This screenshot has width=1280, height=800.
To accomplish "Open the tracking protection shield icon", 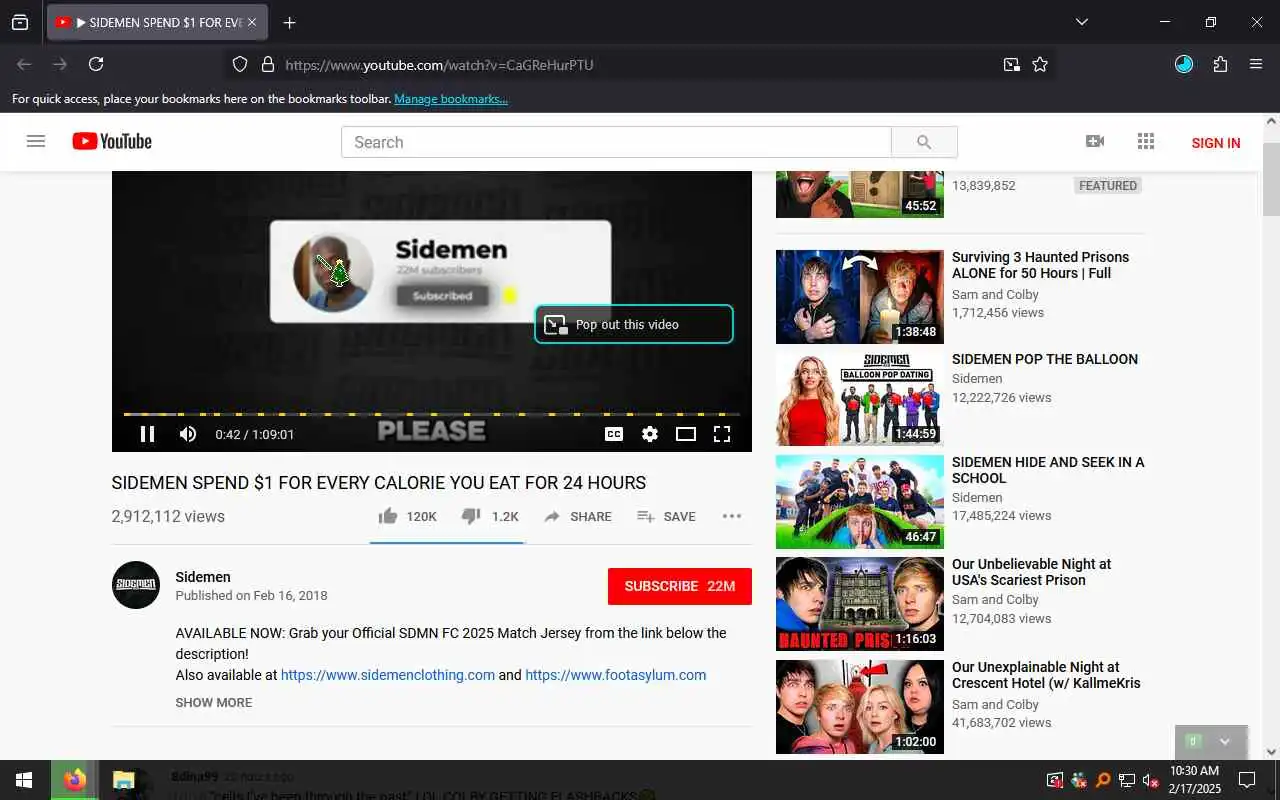I will [x=240, y=64].
